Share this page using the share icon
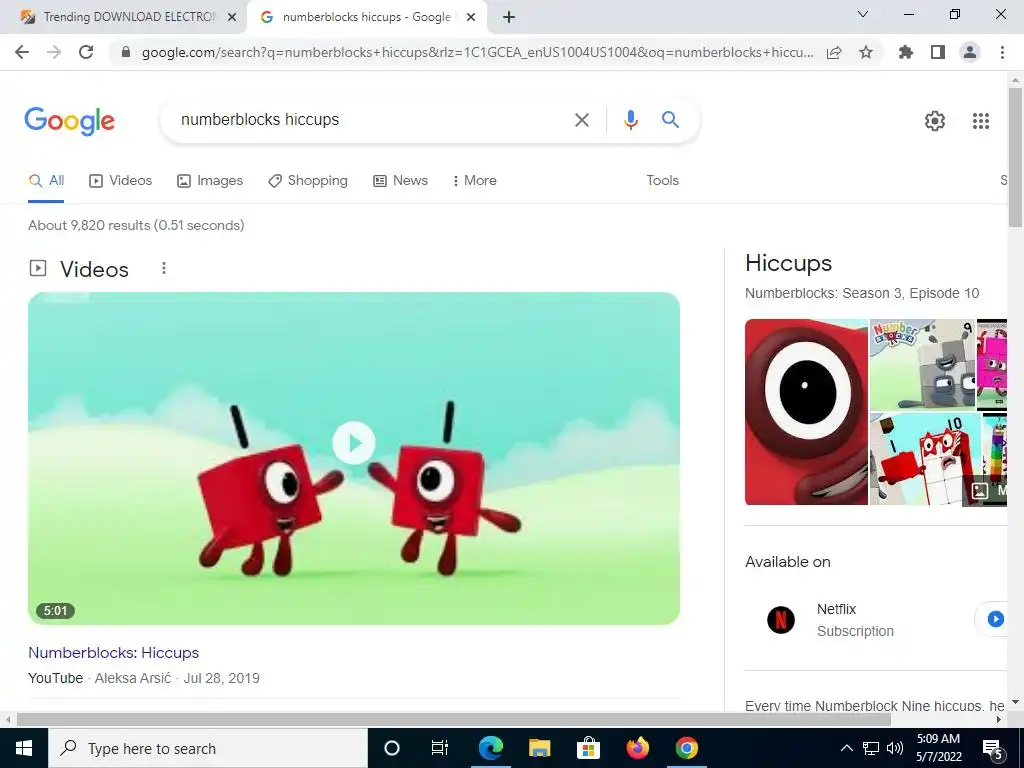 834,52
